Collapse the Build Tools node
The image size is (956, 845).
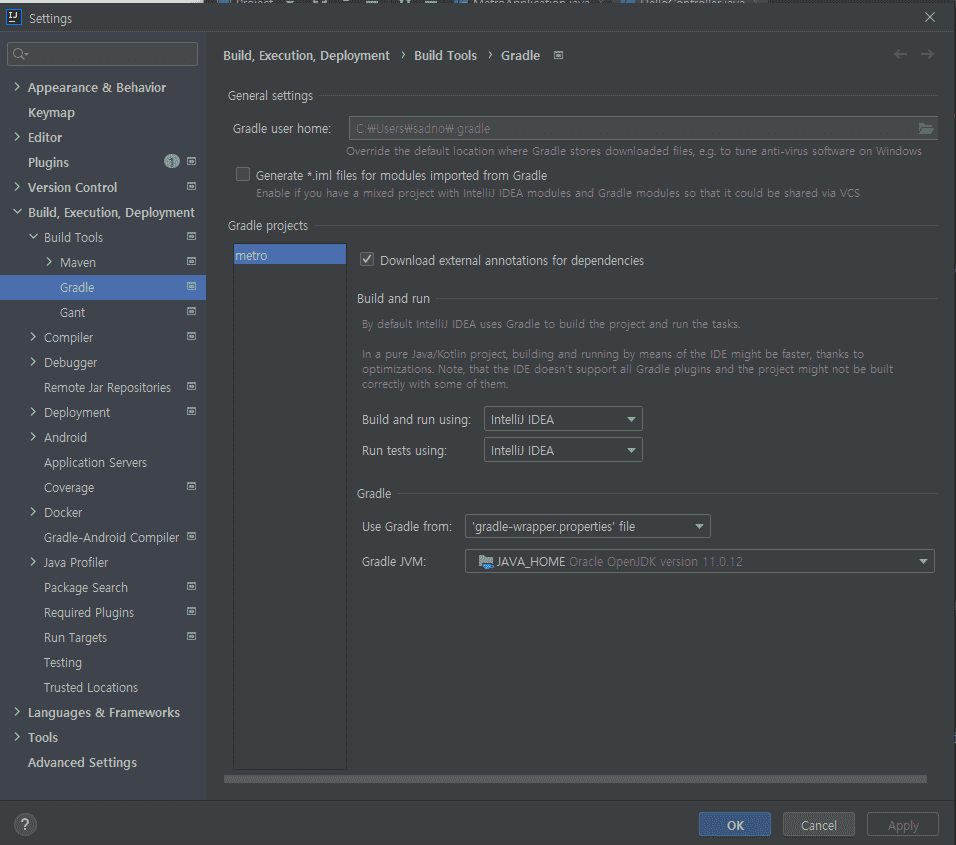tap(34, 237)
